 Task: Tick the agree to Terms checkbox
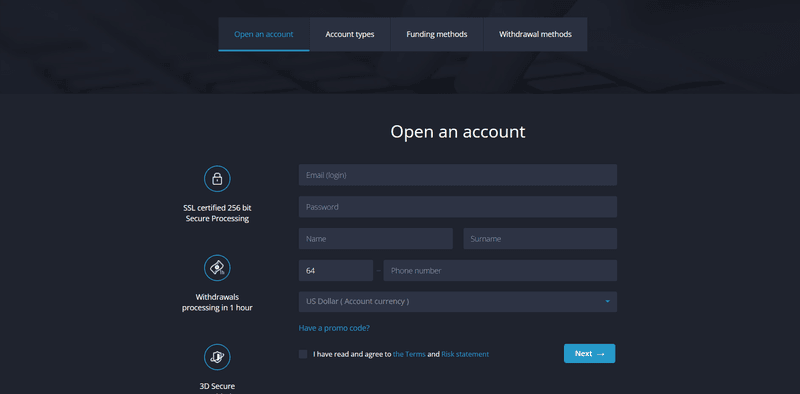[x=303, y=354]
